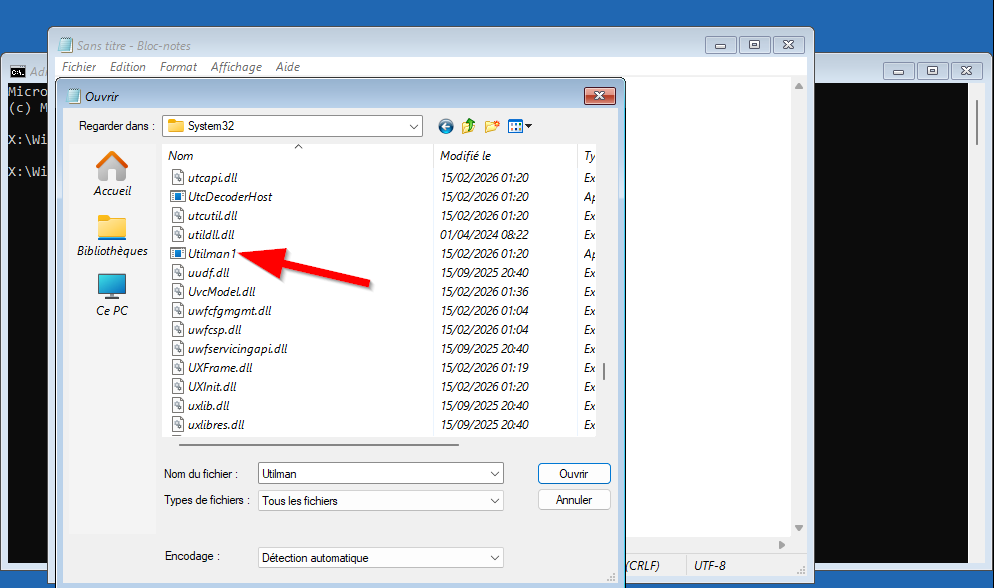Create a new folder icon
Image resolution: width=994 pixels, height=588 pixels.
click(492, 126)
